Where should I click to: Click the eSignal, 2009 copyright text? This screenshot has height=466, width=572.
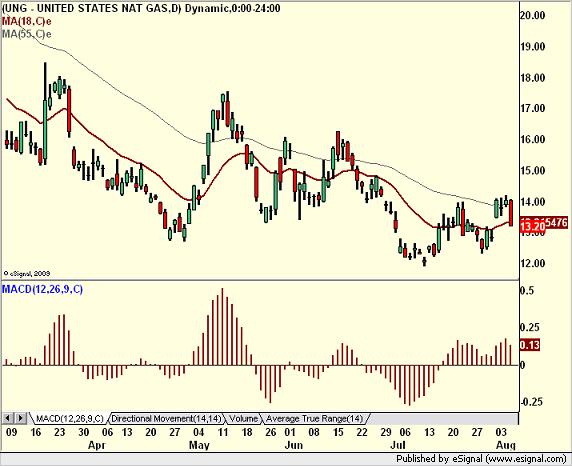[27, 273]
